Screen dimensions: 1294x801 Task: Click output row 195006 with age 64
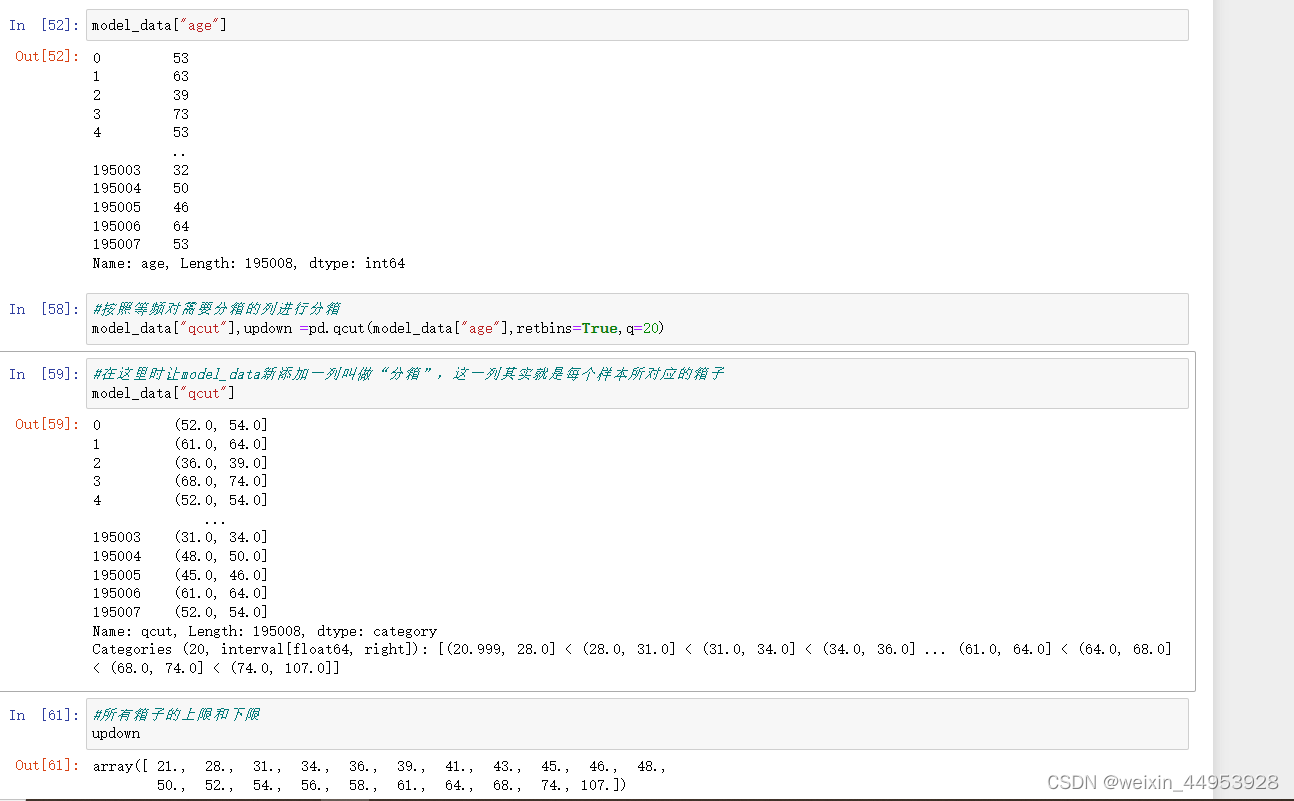pyautogui.click(x=141, y=226)
